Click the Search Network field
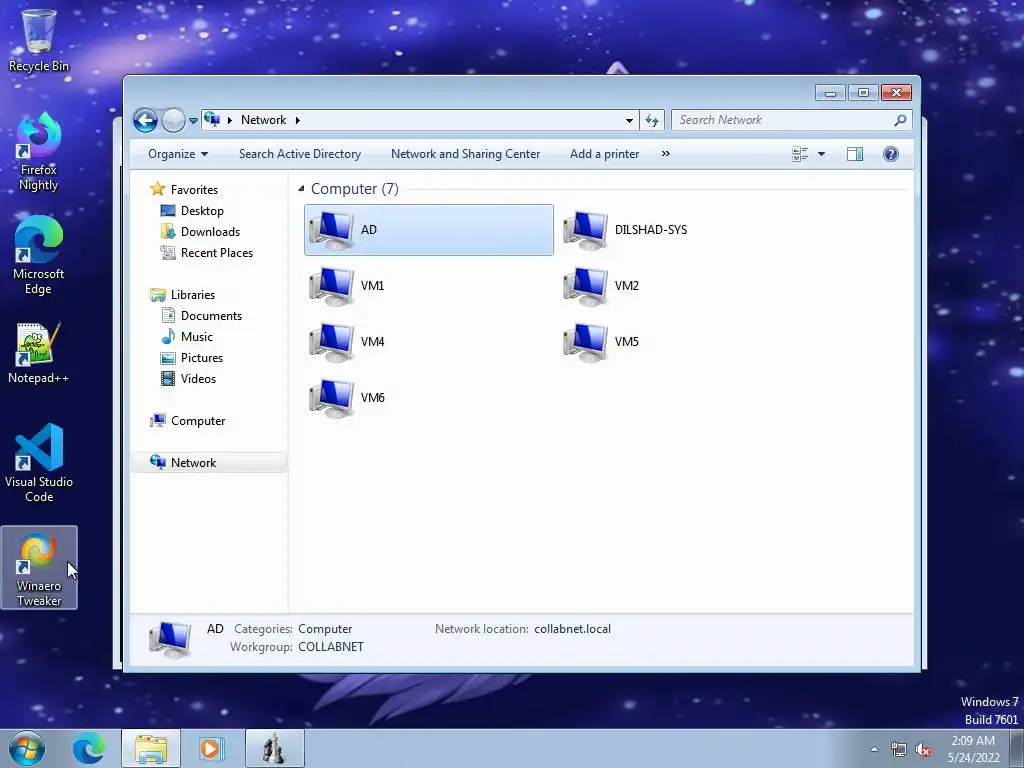 782,120
